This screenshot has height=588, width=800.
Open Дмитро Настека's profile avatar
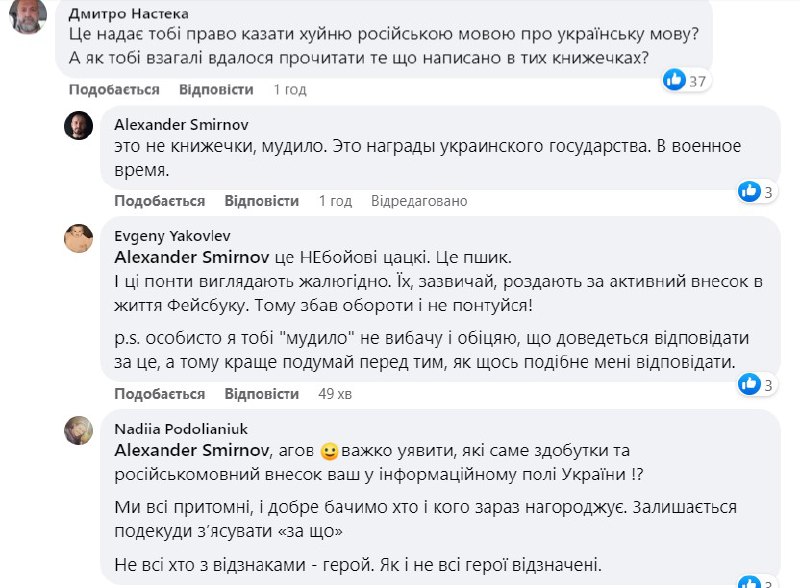click(27, 16)
